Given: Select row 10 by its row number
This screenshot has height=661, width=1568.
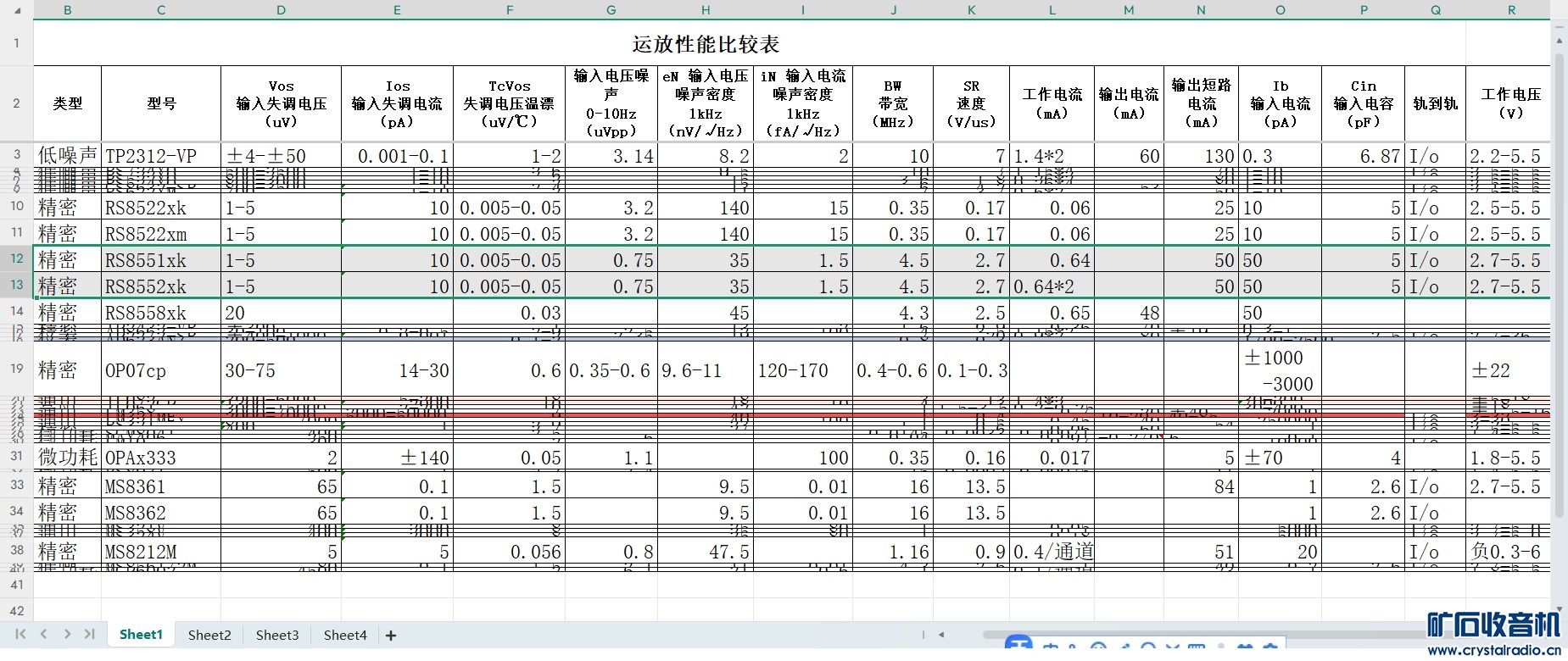Looking at the screenshot, I should 17,207.
